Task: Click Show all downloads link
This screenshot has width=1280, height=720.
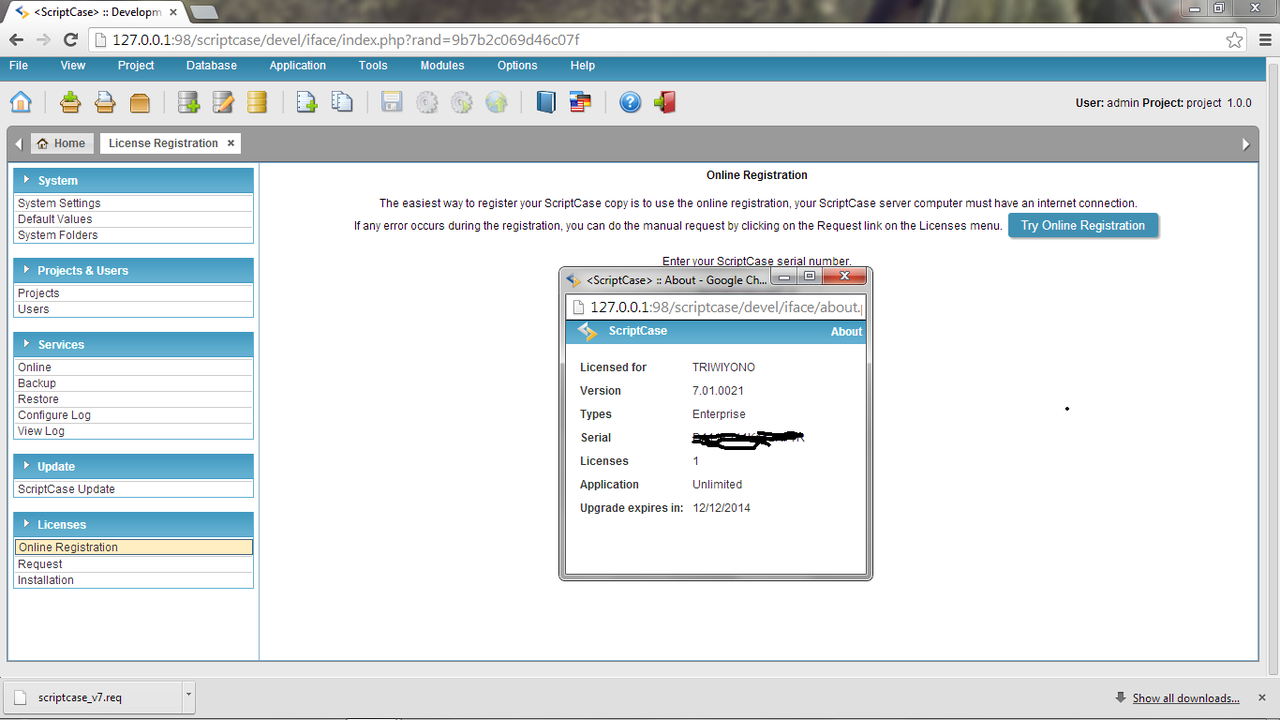Action: pyautogui.click(x=1185, y=698)
